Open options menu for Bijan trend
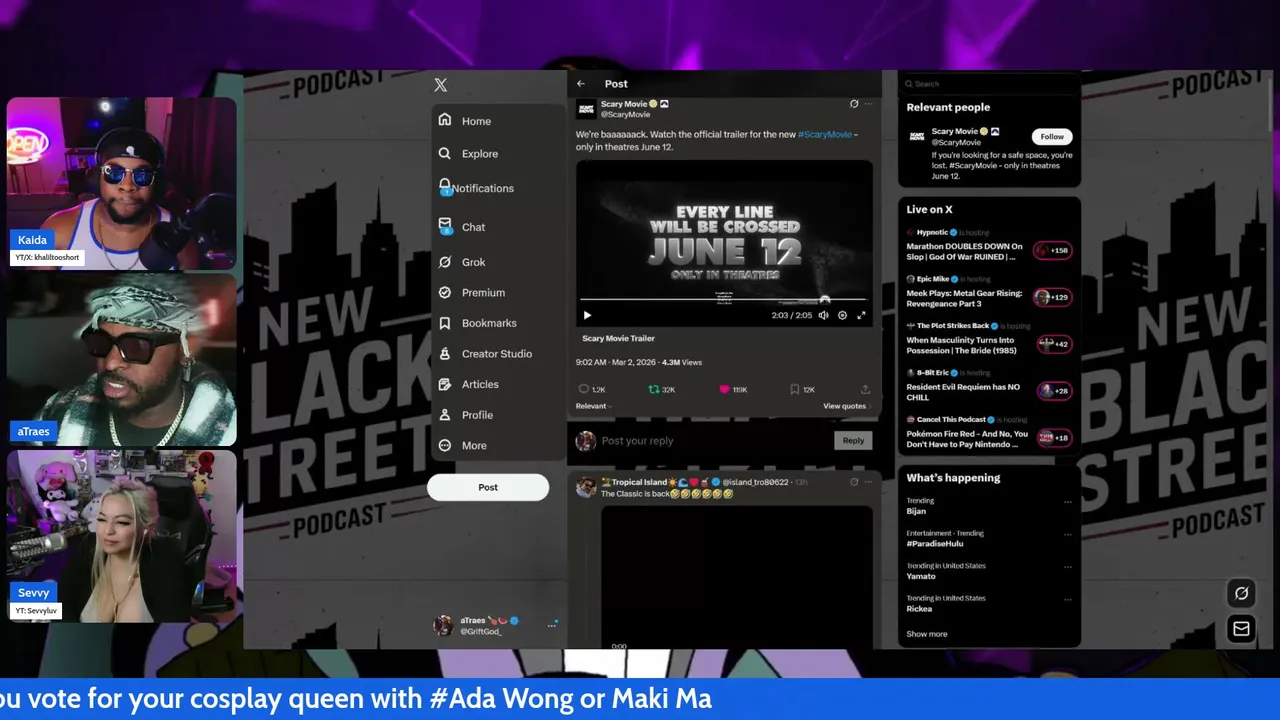Viewport: 1280px width, 720px height. pyautogui.click(x=1067, y=502)
